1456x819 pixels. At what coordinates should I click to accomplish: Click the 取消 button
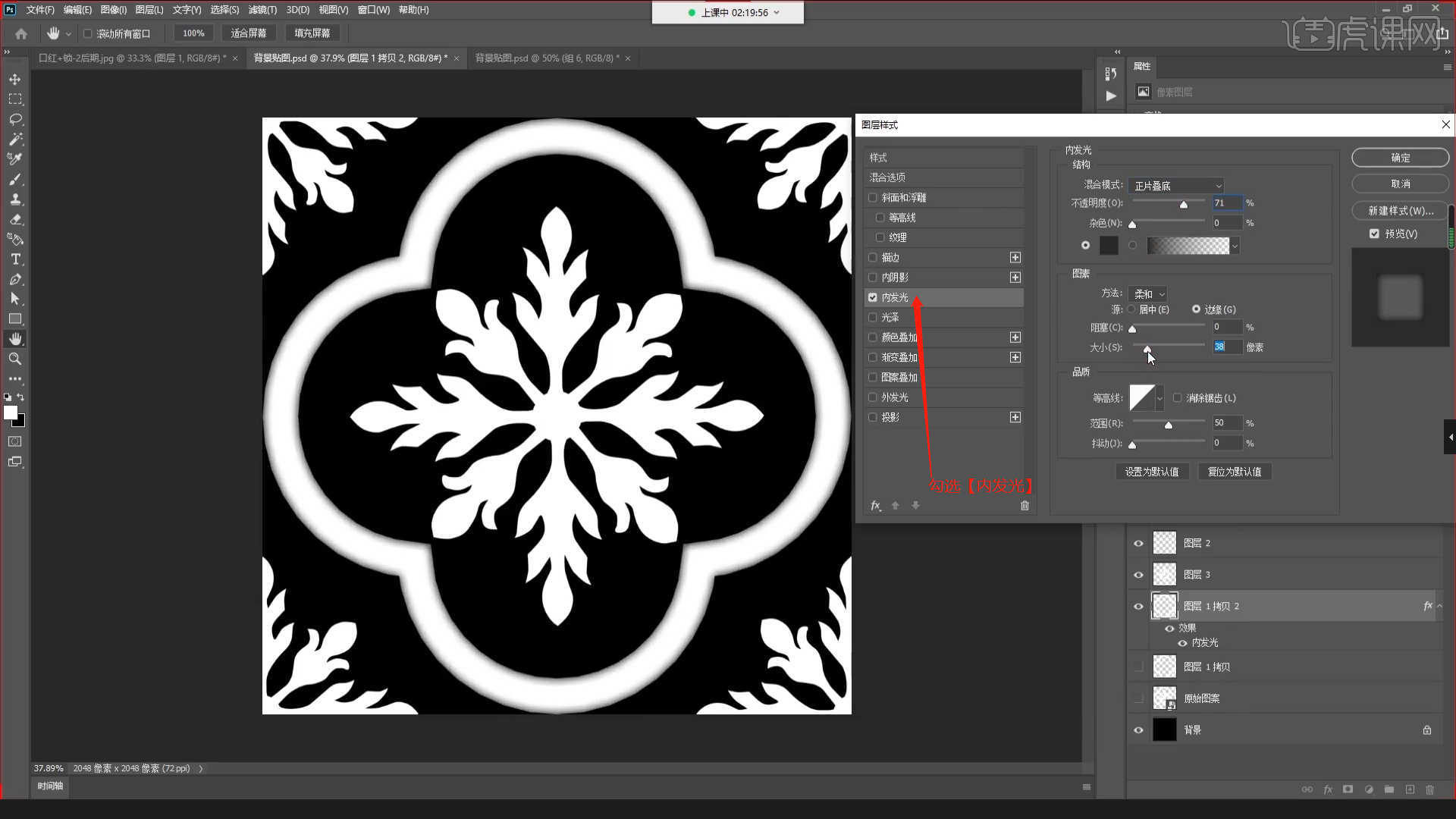1400,184
